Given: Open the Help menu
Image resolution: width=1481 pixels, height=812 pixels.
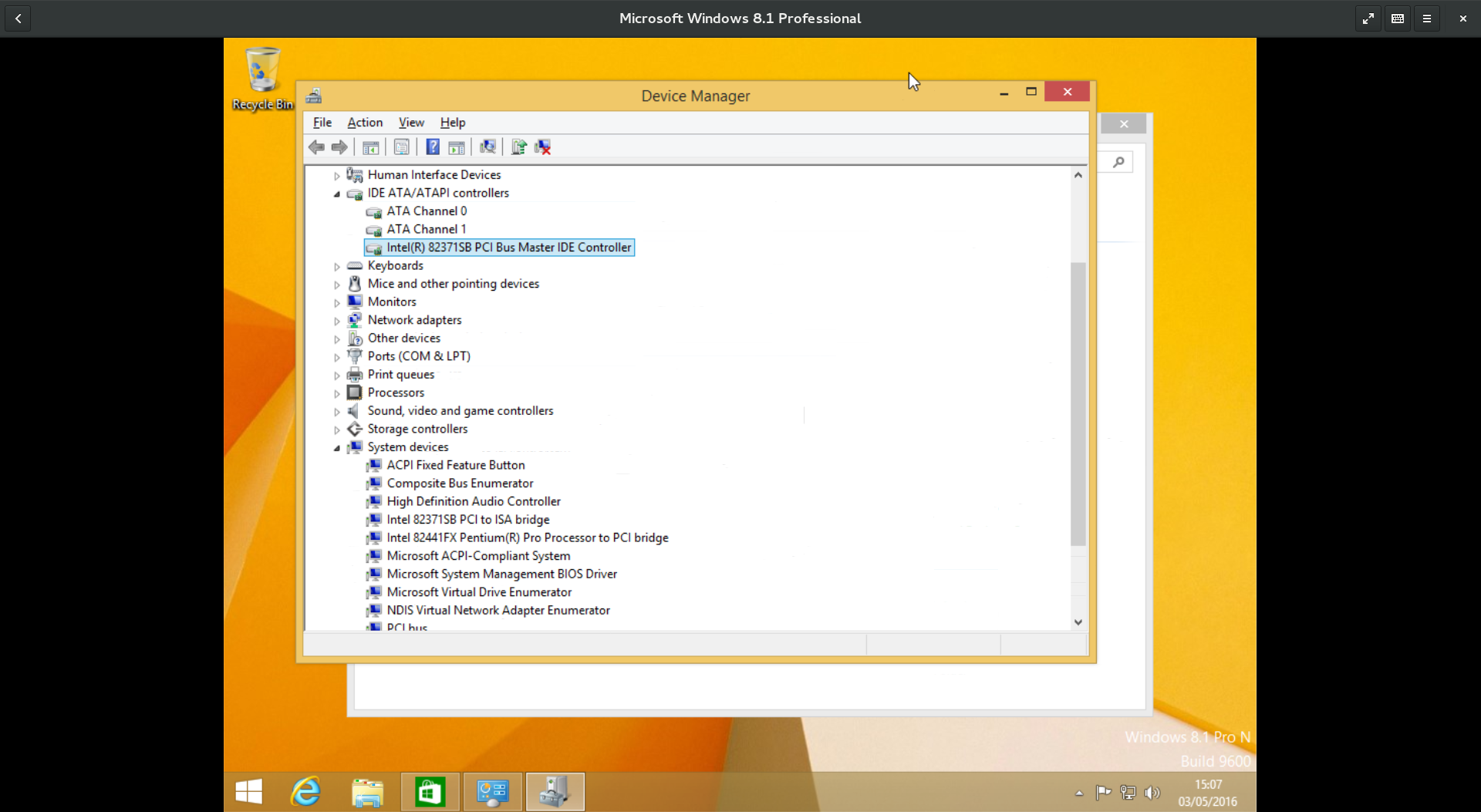Looking at the screenshot, I should [453, 123].
